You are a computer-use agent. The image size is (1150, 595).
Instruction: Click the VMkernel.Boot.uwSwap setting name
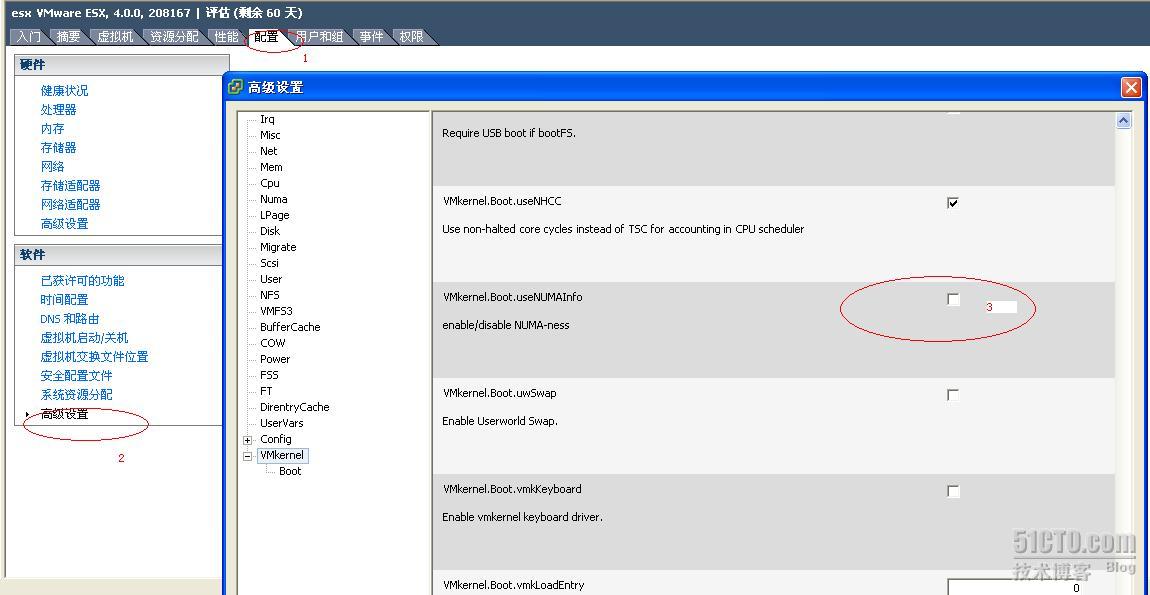click(x=499, y=393)
